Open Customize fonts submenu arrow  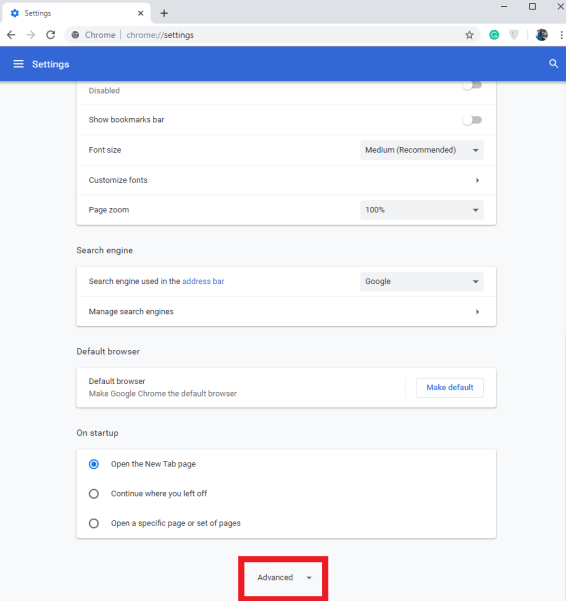[x=477, y=180]
